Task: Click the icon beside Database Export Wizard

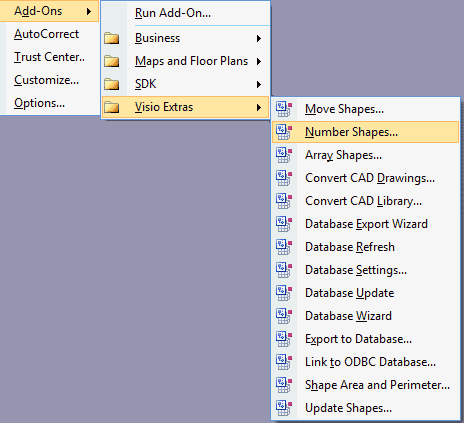Action: [284, 224]
